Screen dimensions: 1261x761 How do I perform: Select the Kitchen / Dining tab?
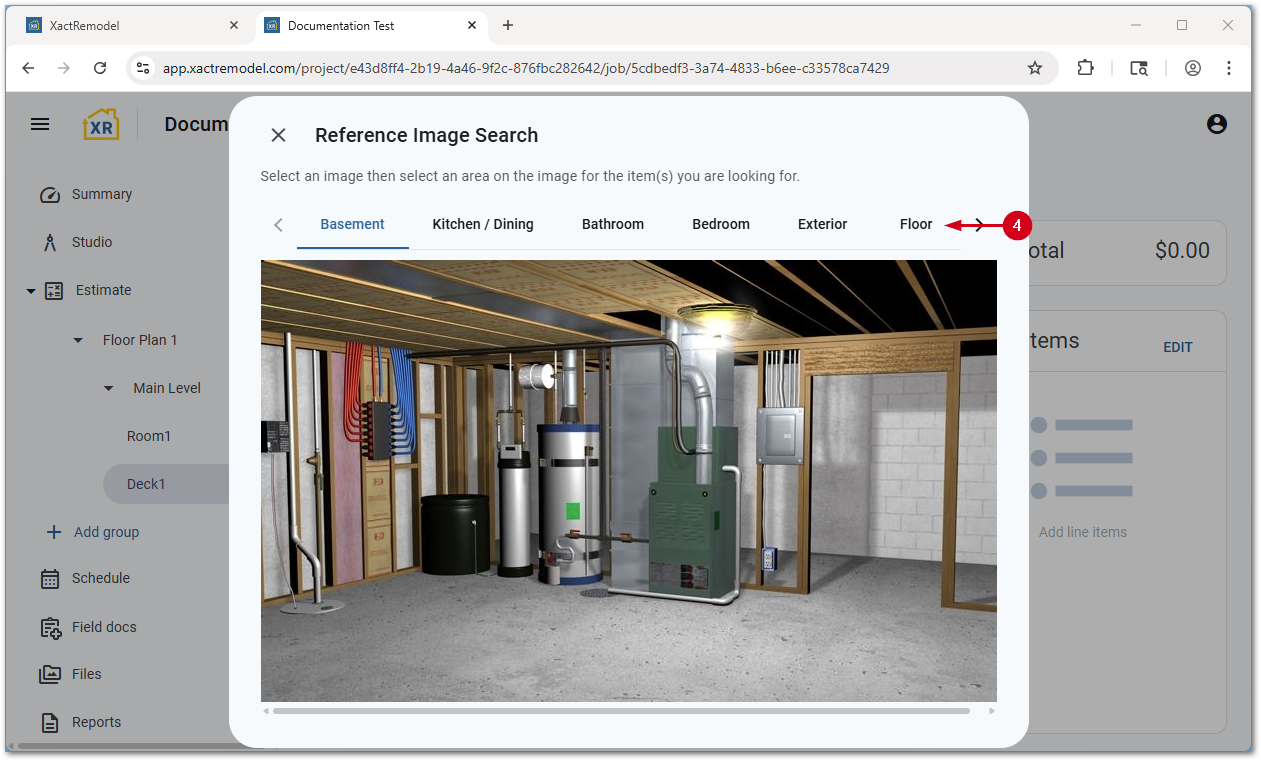tap(483, 224)
